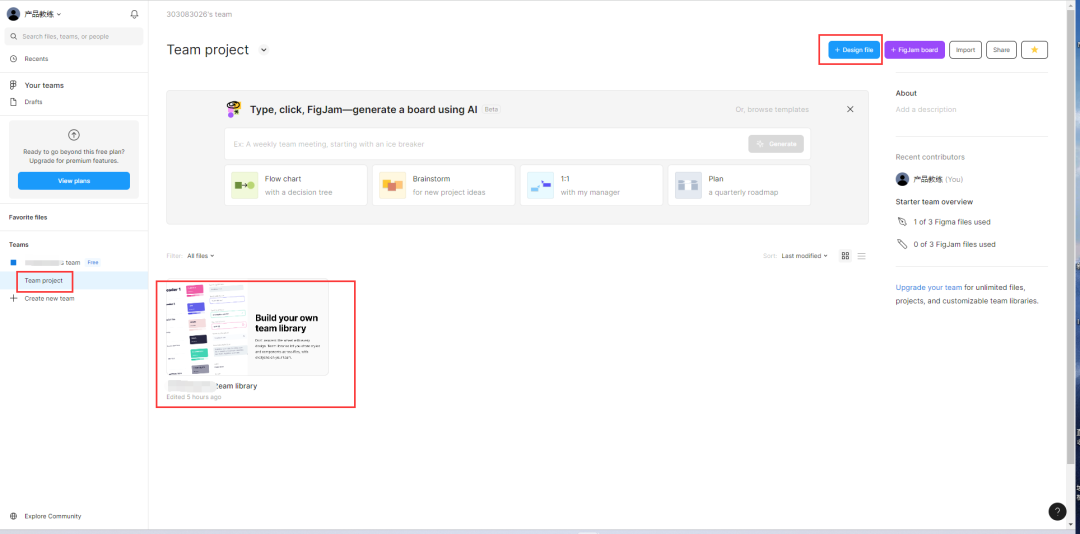Select the team entry with Free badge
Image resolution: width=1080 pixels, height=534 pixels.
pyautogui.click(x=74, y=263)
